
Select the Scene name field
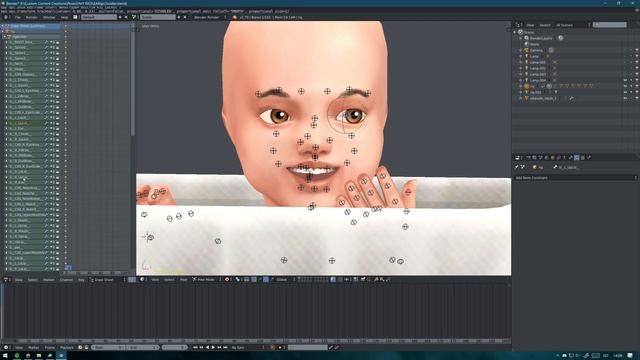(158, 17)
